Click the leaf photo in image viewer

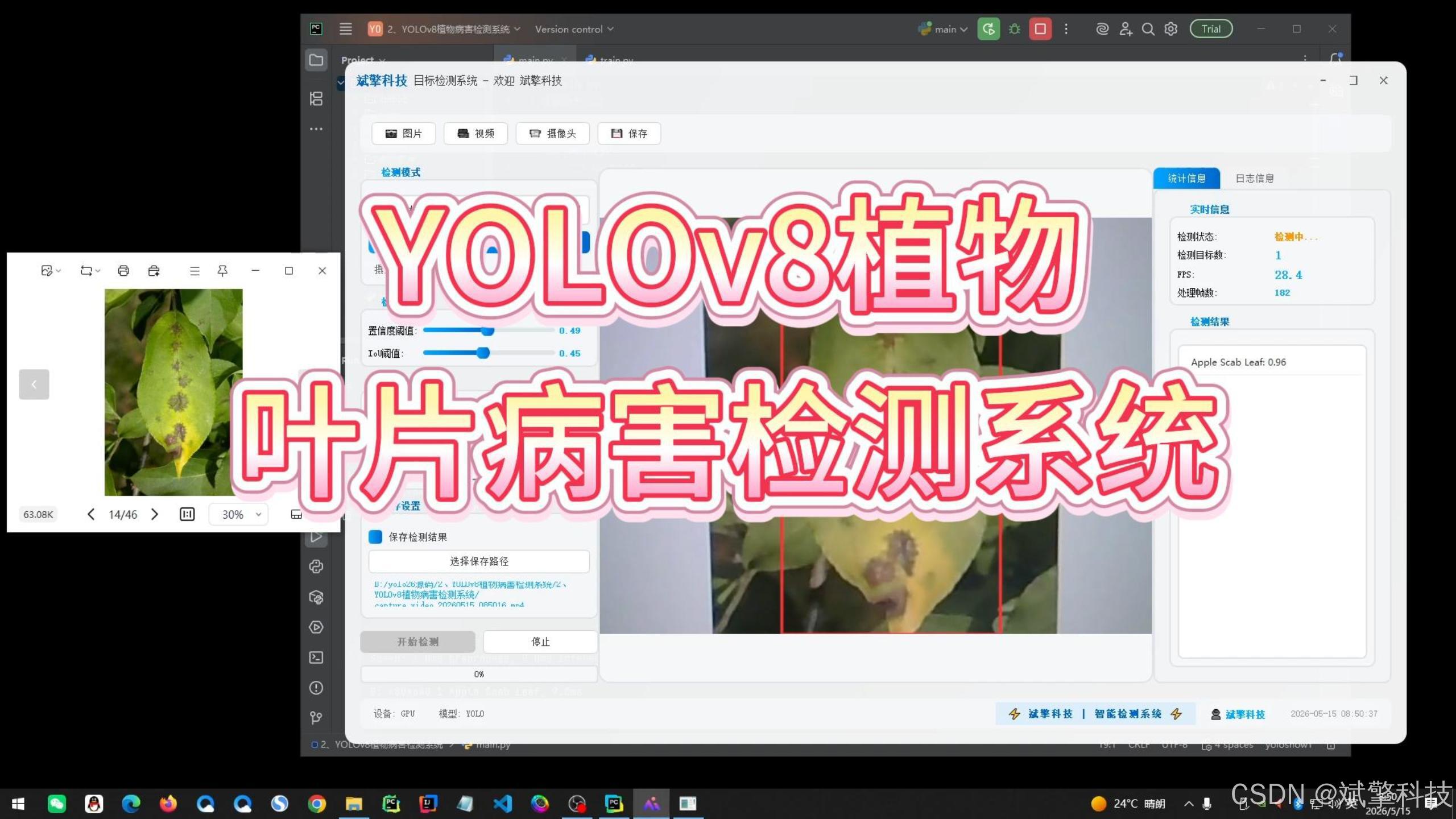point(173,392)
